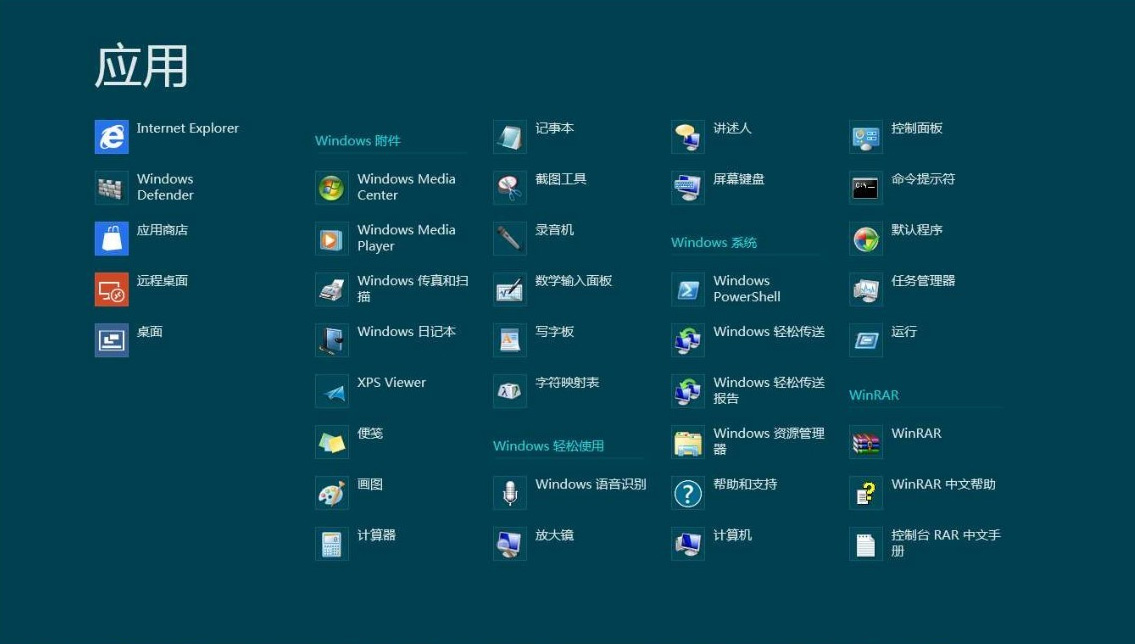1135x644 pixels.
Task: Launch Windows Media Center
Action: pos(332,187)
